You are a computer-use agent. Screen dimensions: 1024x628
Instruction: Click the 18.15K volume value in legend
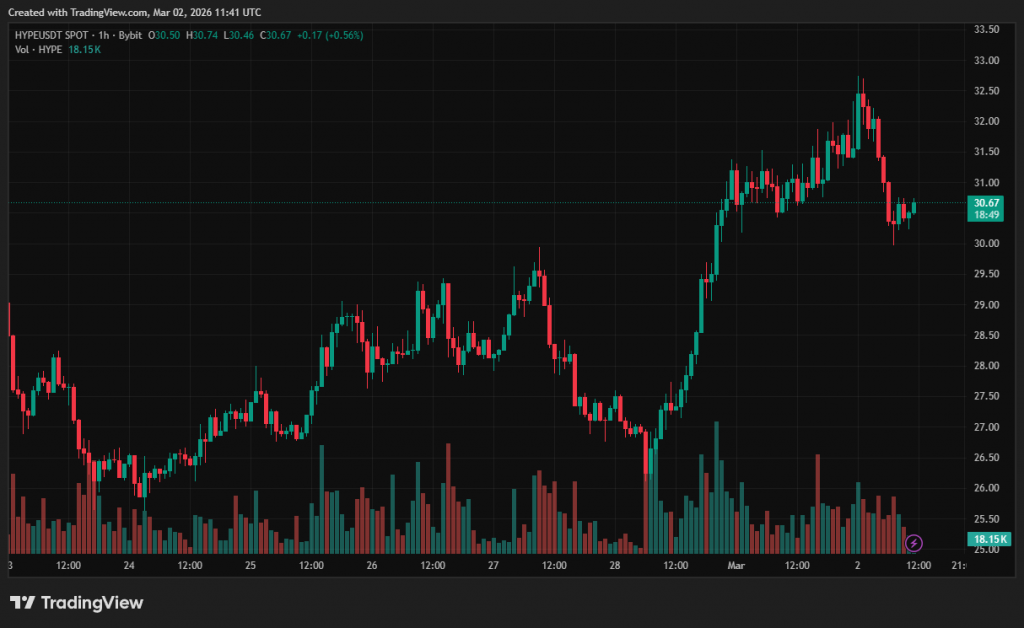(84, 49)
